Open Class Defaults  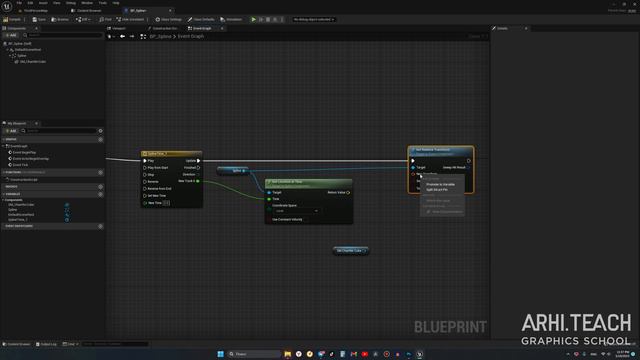[x=201, y=19]
